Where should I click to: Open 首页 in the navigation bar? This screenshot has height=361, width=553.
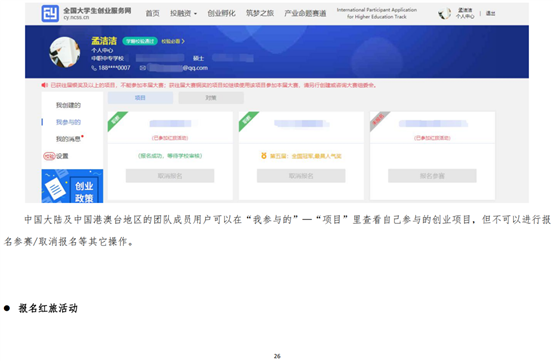(152, 13)
